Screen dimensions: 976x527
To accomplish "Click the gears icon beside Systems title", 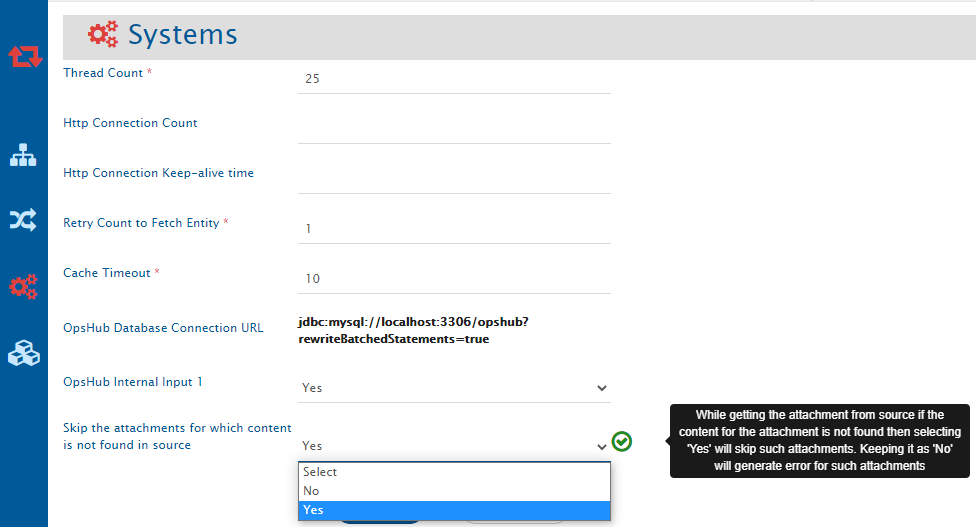I will (103, 35).
